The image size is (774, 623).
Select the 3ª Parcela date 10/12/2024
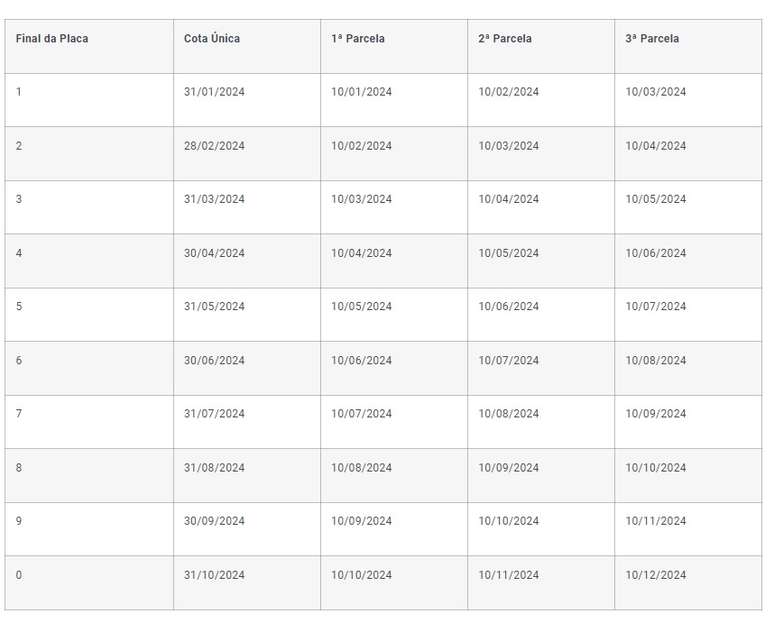coord(656,575)
